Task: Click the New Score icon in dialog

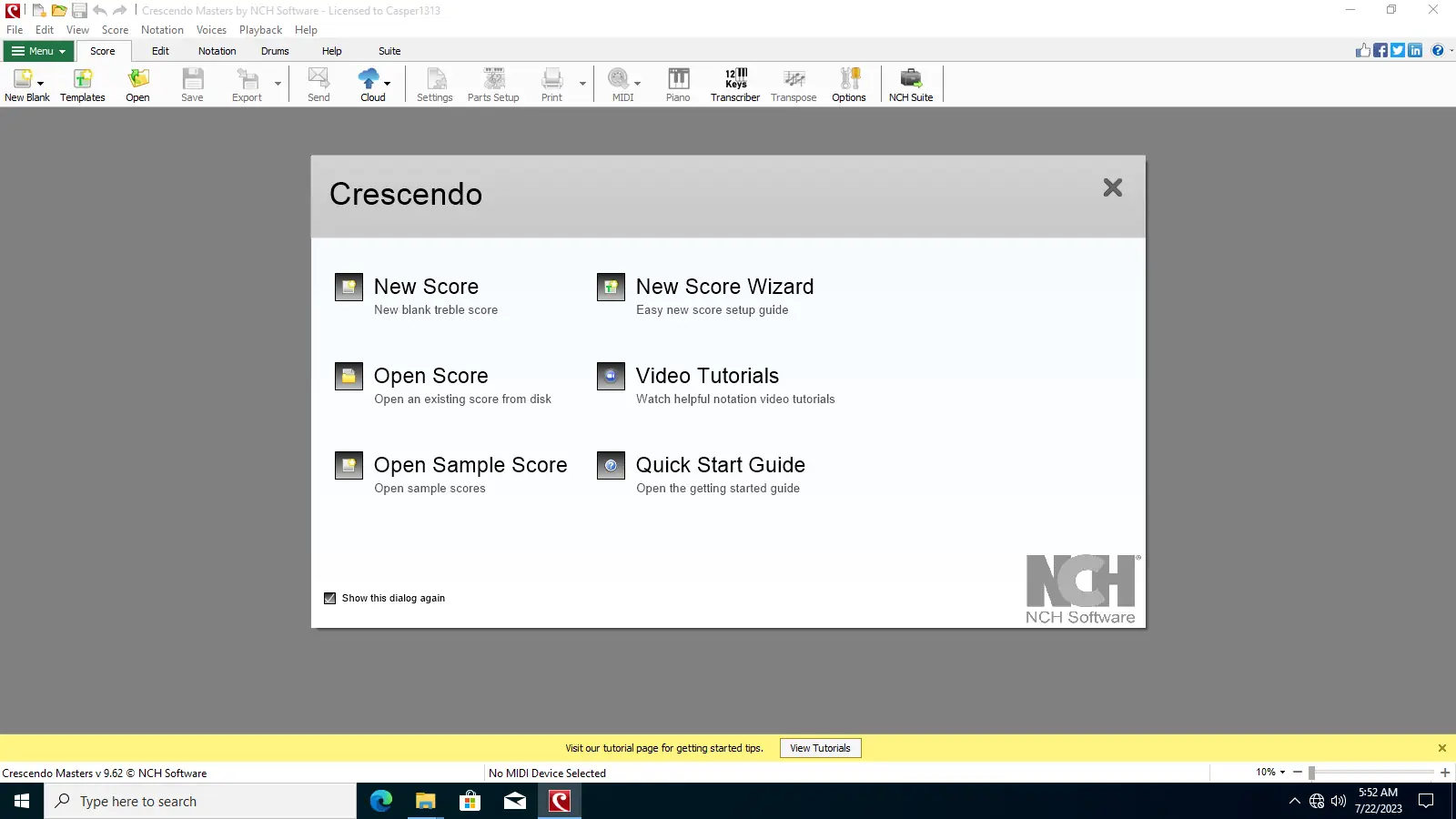Action: (x=349, y=288)
